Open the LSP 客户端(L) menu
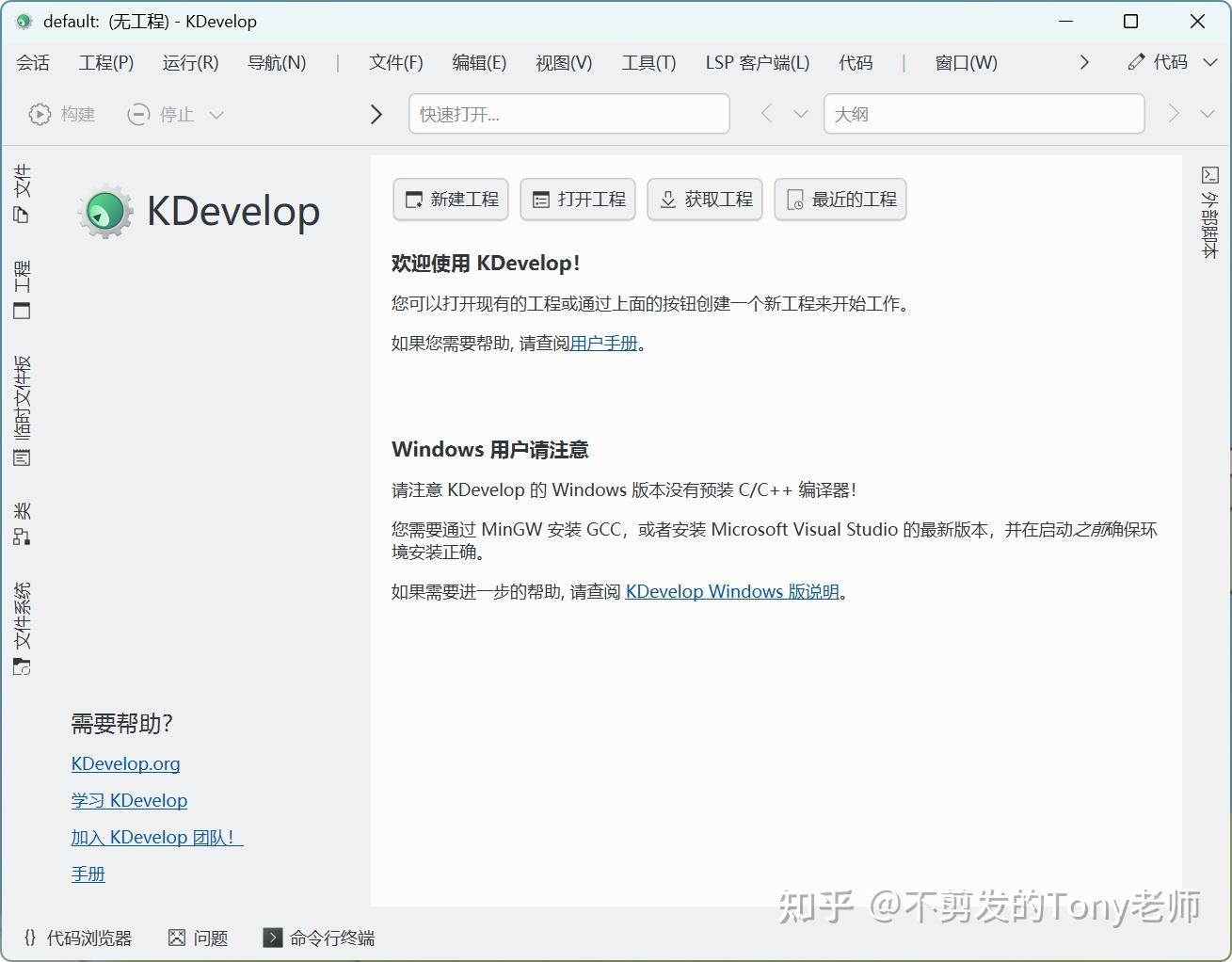Image resolution: width=1232 pixels, height=962 pixels. click(x=757, y=62)
